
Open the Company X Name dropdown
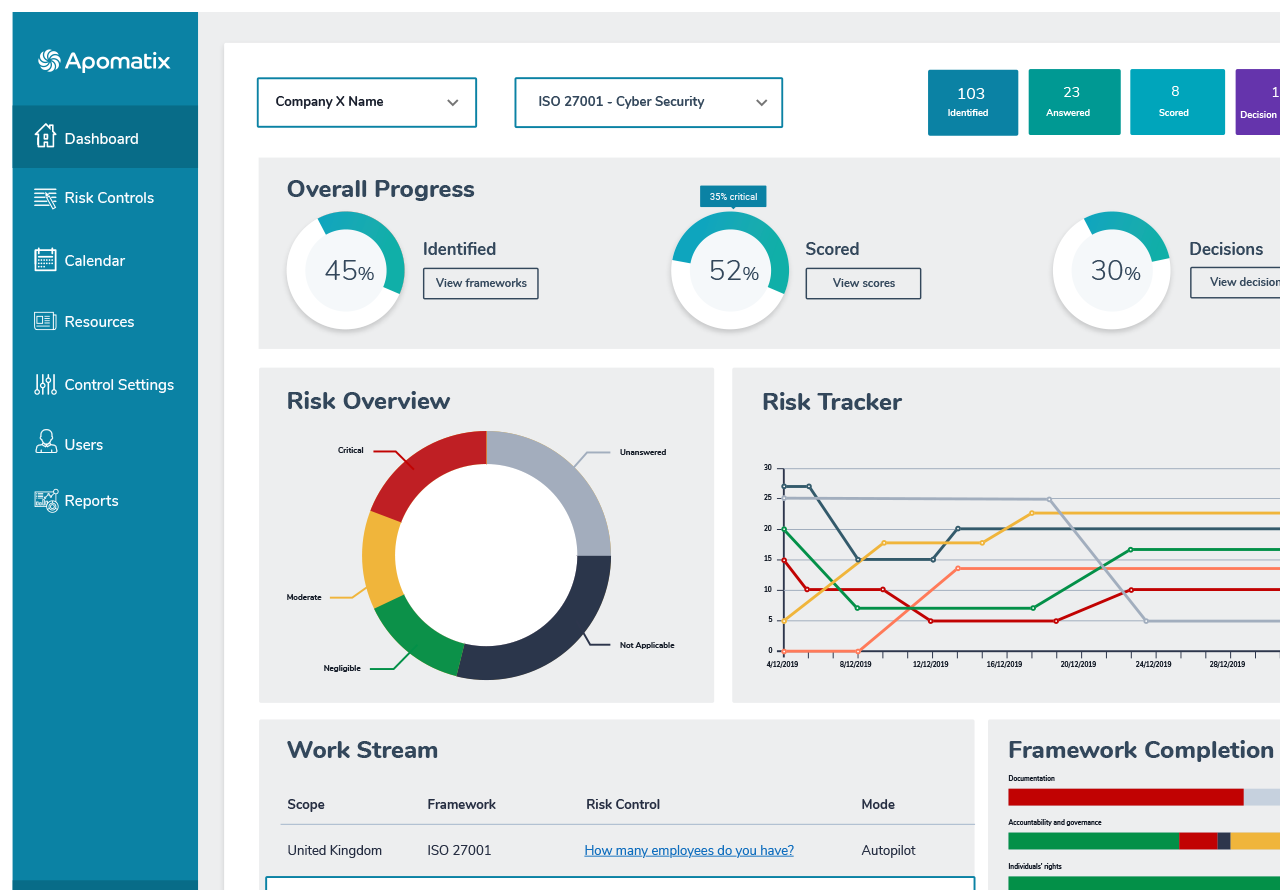pyautogui.click(x=366, y=102)
